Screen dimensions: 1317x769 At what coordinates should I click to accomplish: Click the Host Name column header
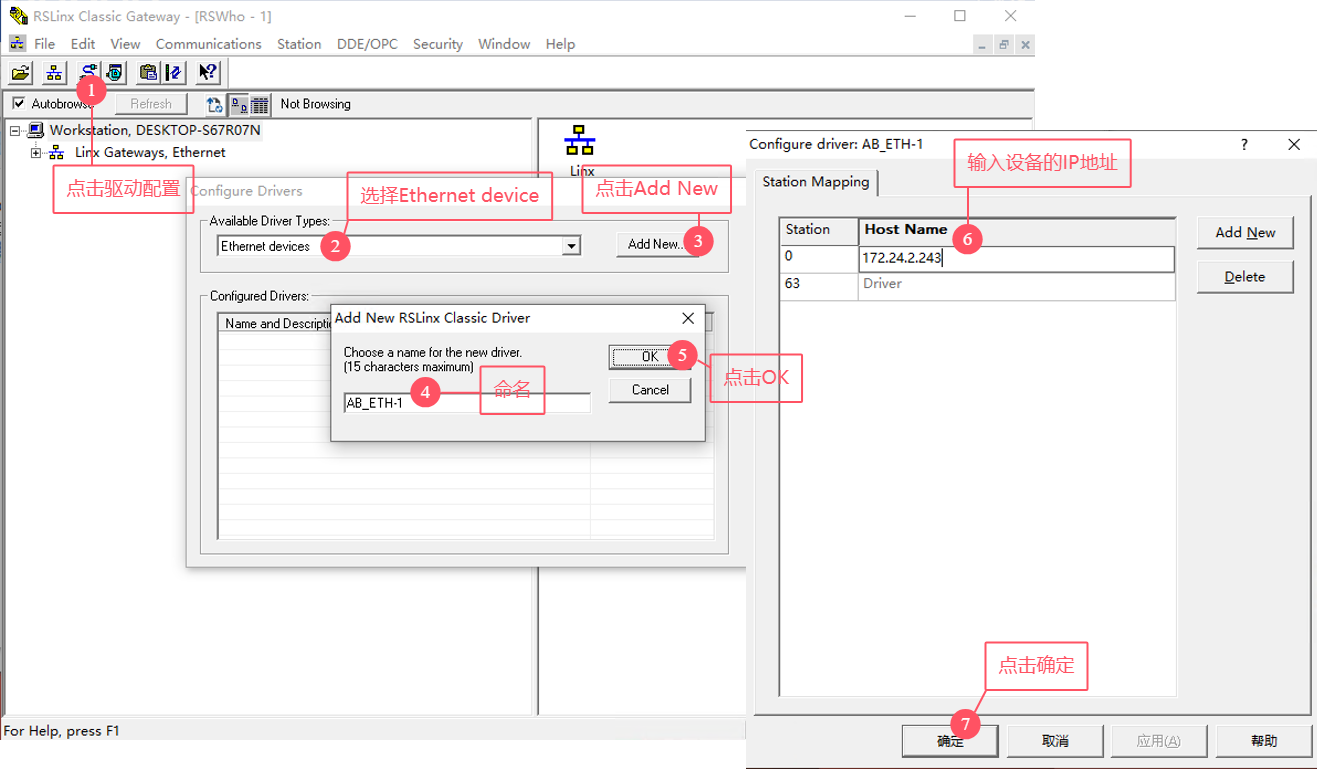point(1016,230)
